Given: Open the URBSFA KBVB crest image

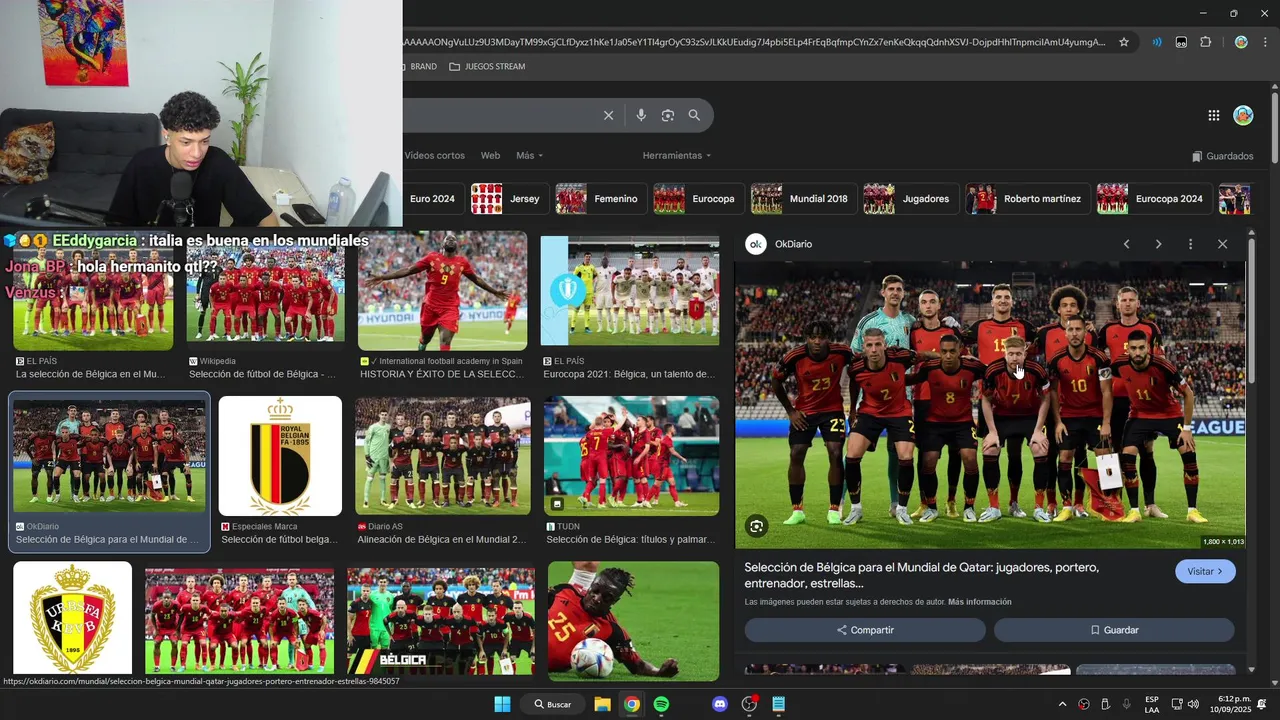Looking at the screenshot, I should click(72, 617).
